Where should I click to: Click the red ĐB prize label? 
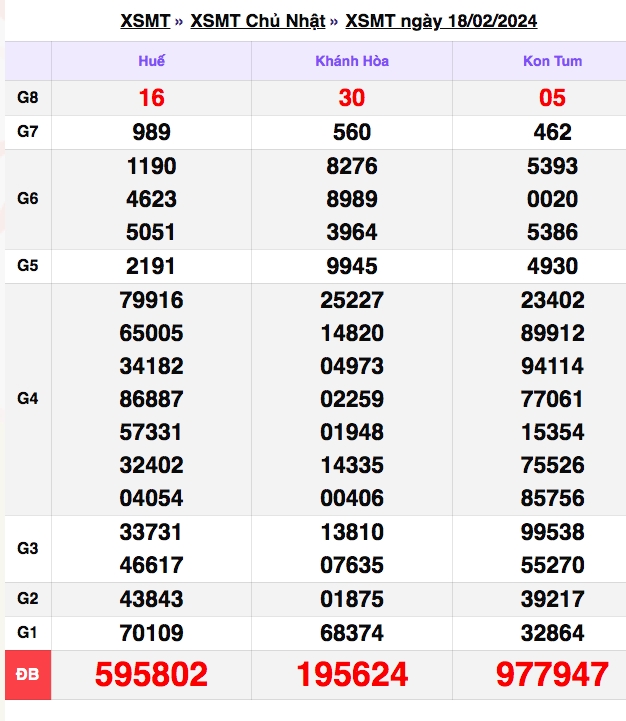tap(28, 675)
